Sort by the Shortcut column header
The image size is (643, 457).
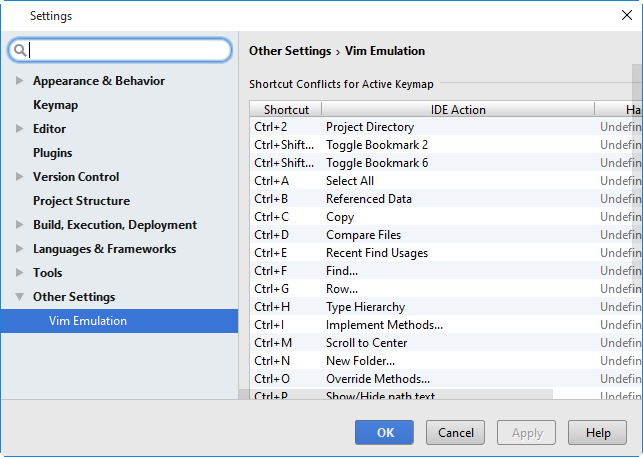[x=286, y=109]
